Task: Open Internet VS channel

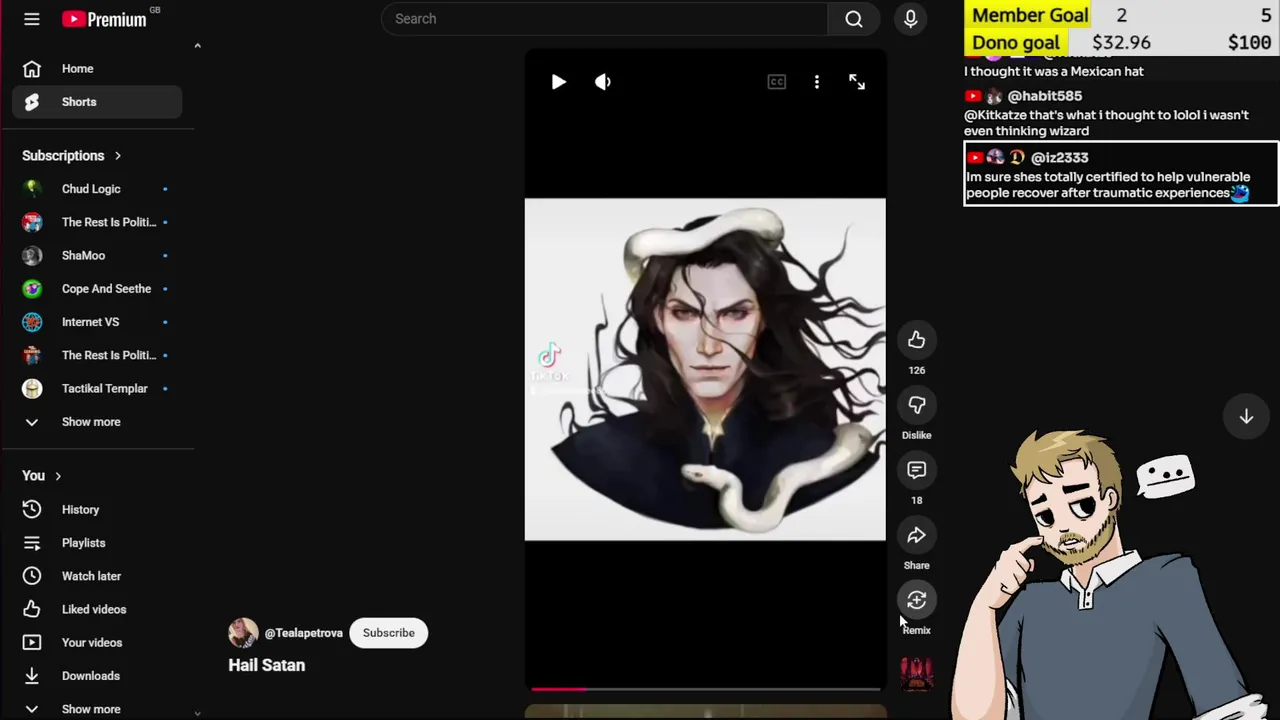Action: [97, 322]
